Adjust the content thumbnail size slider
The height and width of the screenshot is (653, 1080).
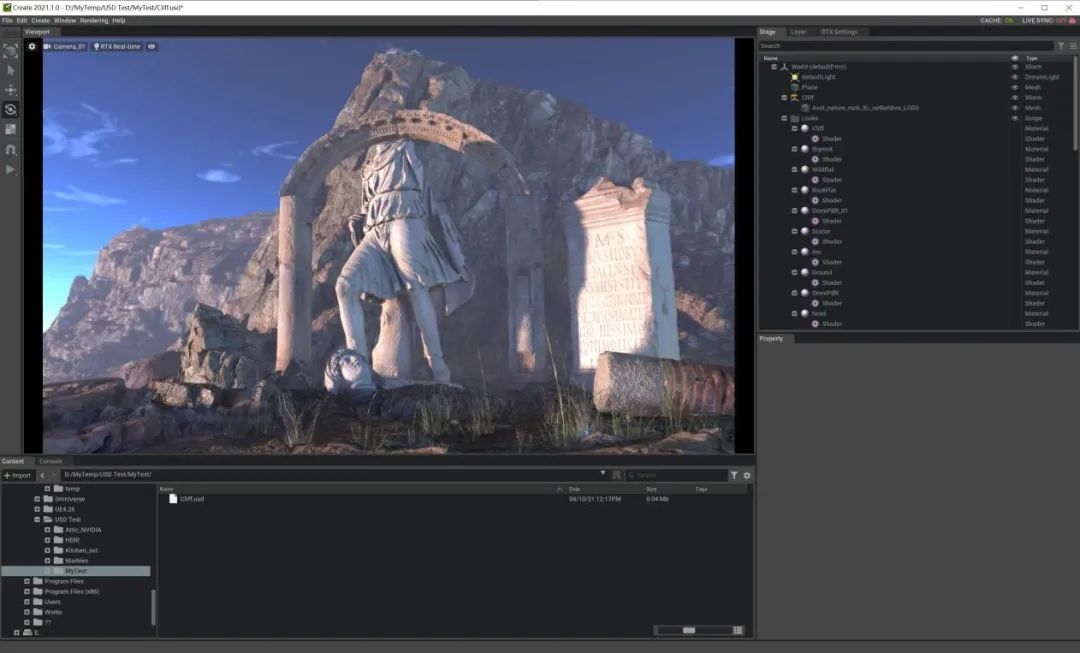tap(689, 630)
